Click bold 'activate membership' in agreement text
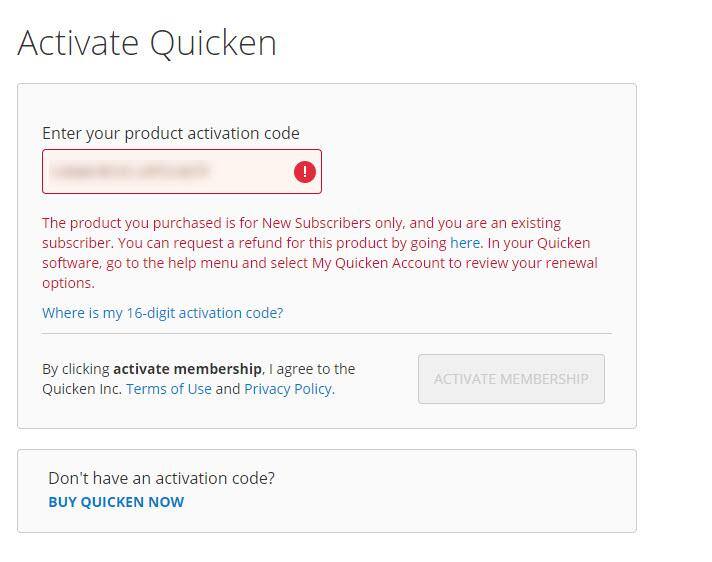The height and width of the screenshot is (562, 712). [187, 369]
